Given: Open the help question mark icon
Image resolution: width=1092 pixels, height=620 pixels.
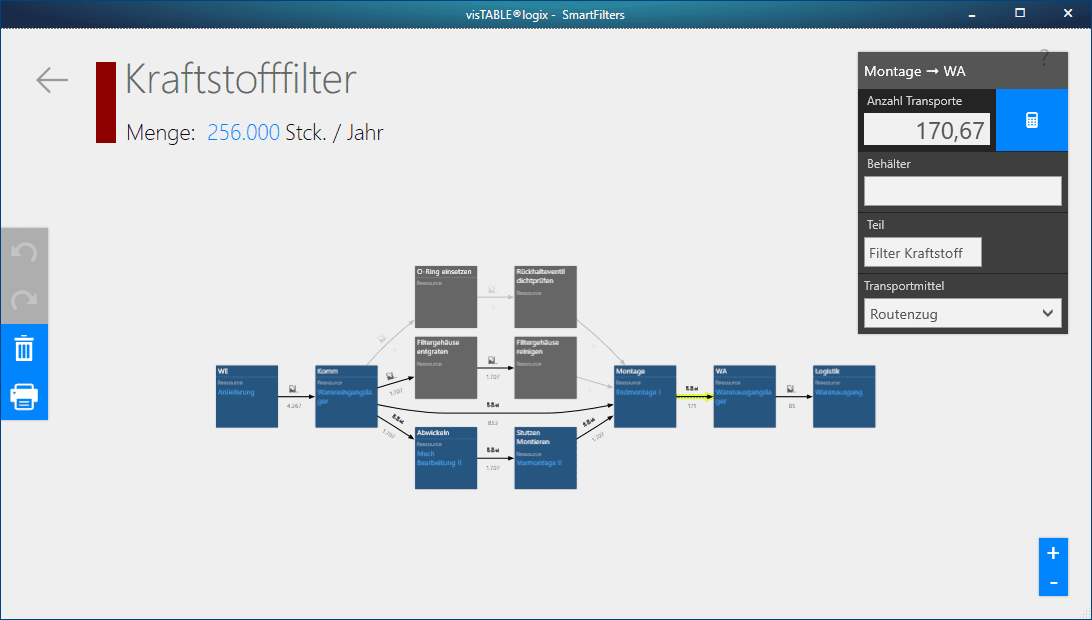Looking at the screenshot, I should tap(1044, 58).
